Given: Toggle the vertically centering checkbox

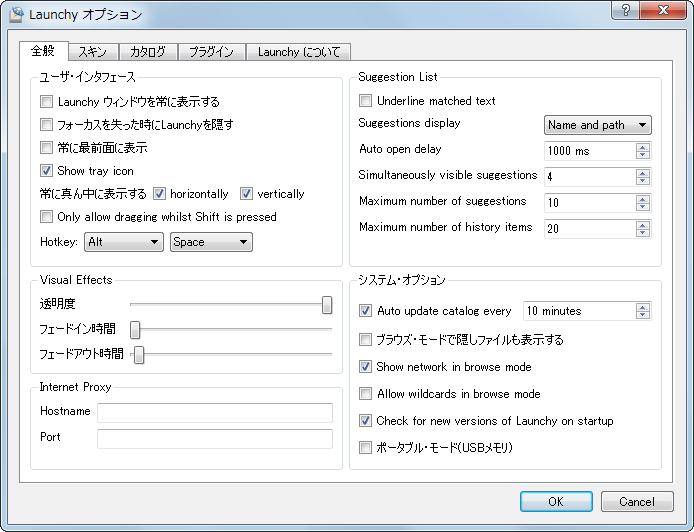Looking at the screenshot, I should coord(247,194).
